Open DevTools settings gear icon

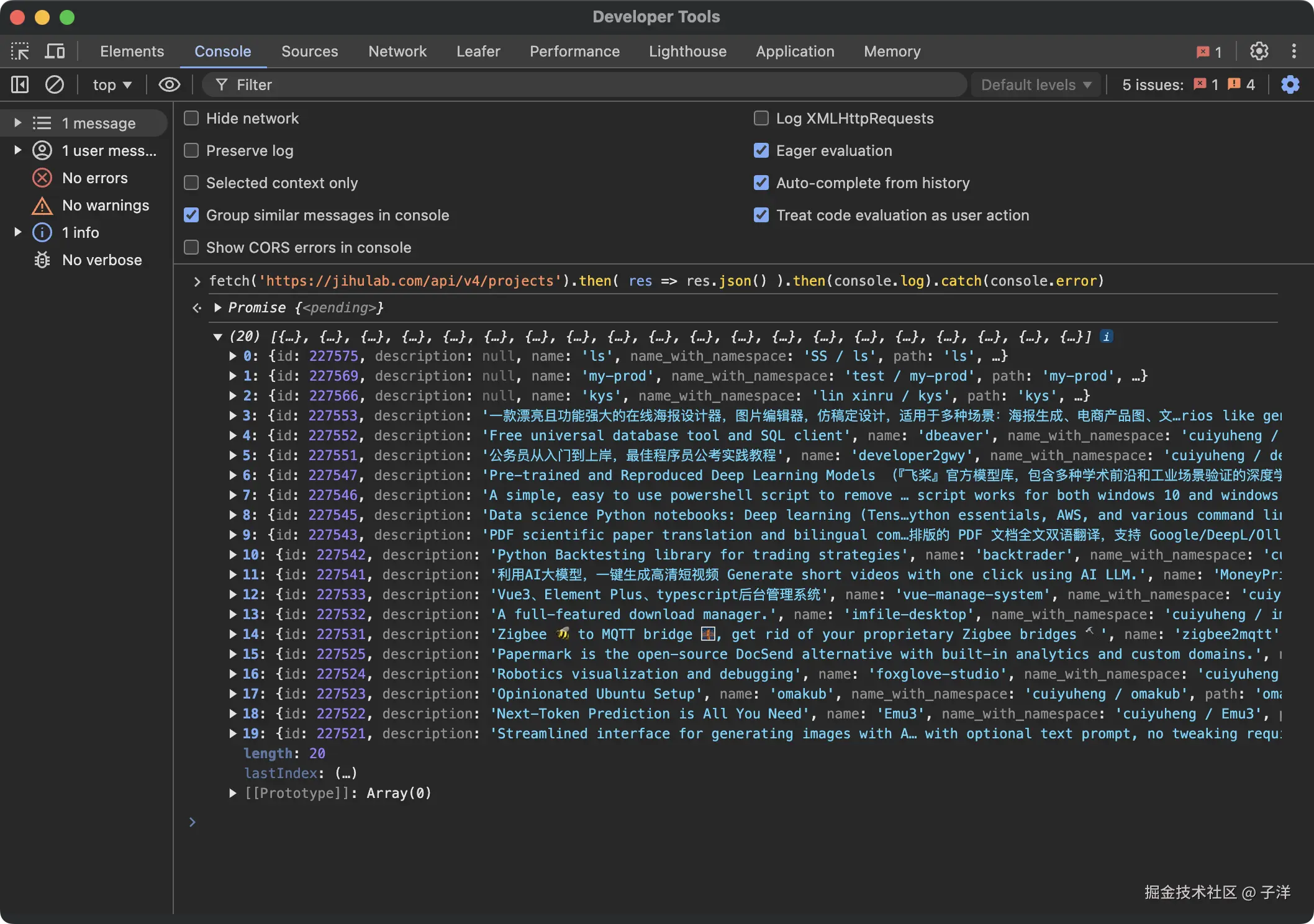point(1259,51)
